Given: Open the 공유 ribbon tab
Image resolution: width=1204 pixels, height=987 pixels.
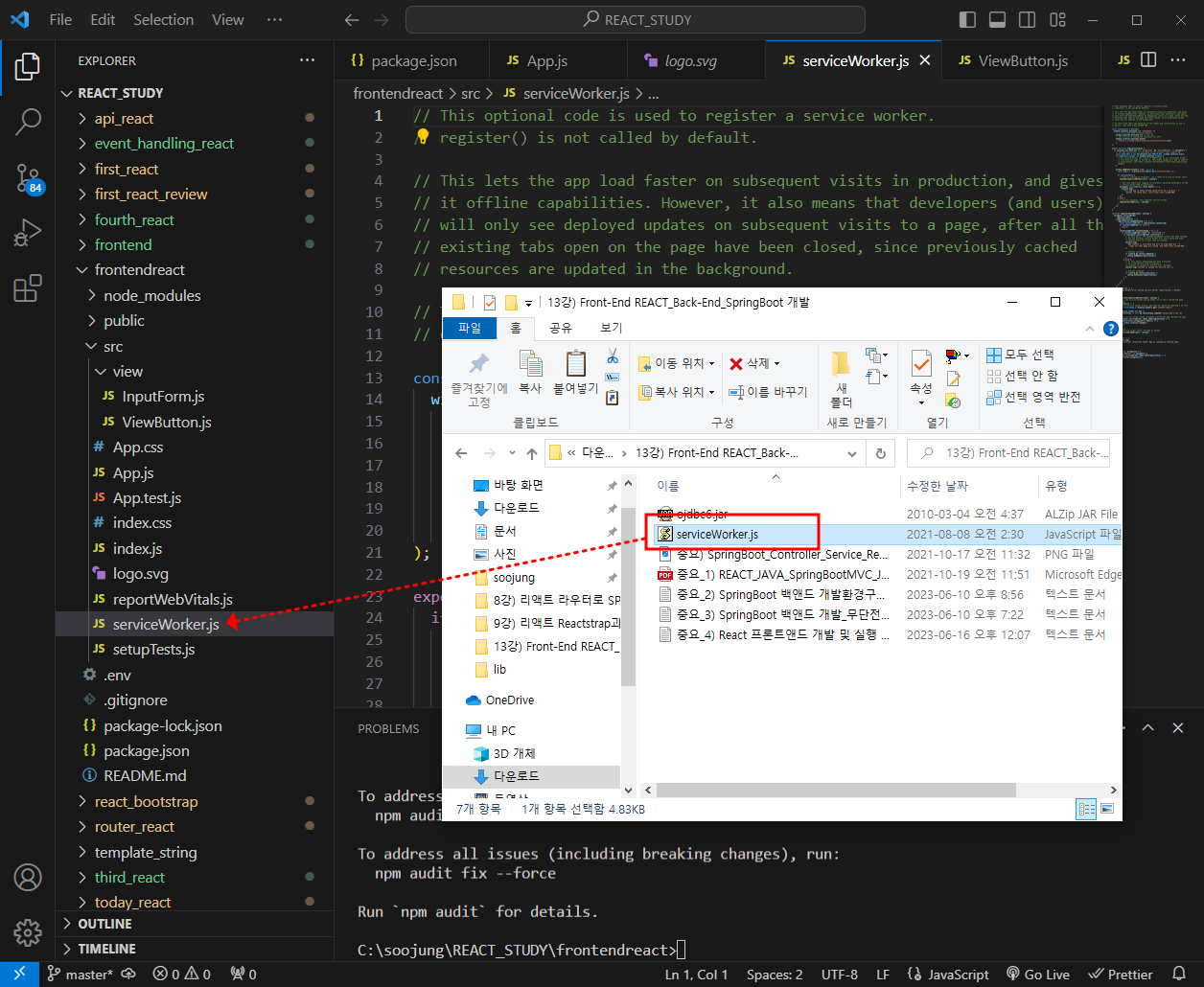Looking at the screenshot, I should tap(560, 328).
